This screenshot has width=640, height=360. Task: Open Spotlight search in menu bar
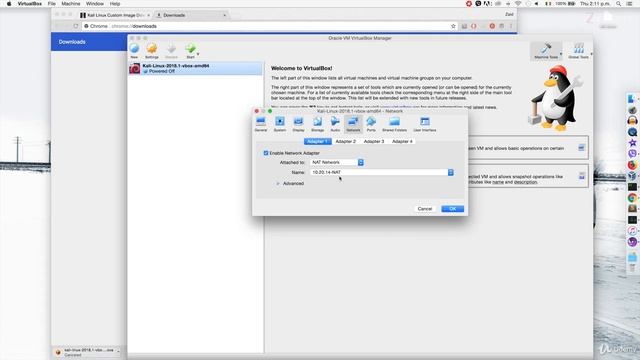618,4
